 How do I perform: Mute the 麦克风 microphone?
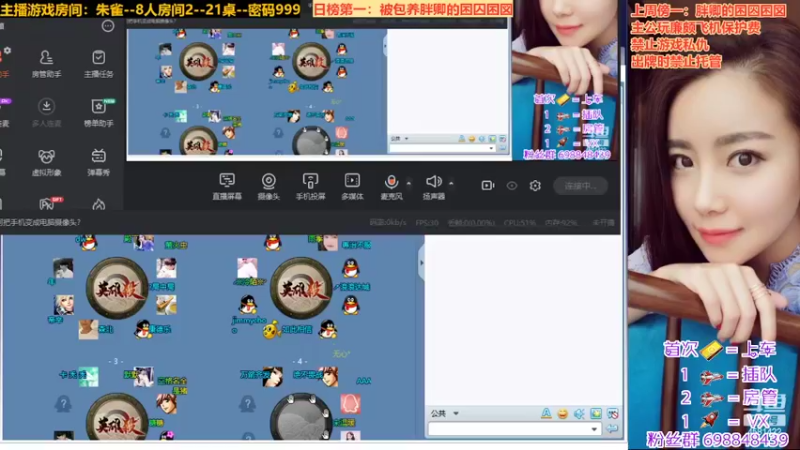(391, 186)
